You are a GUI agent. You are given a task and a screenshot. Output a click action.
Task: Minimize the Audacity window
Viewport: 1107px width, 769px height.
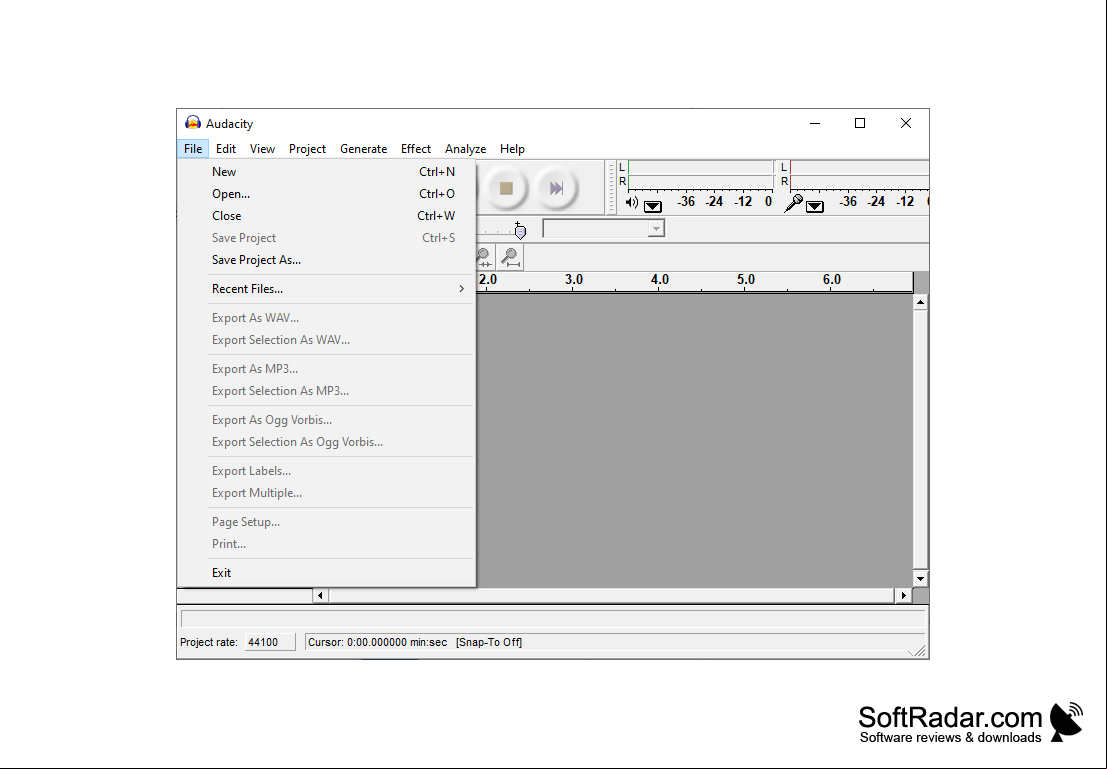click(x=815, y=123)
